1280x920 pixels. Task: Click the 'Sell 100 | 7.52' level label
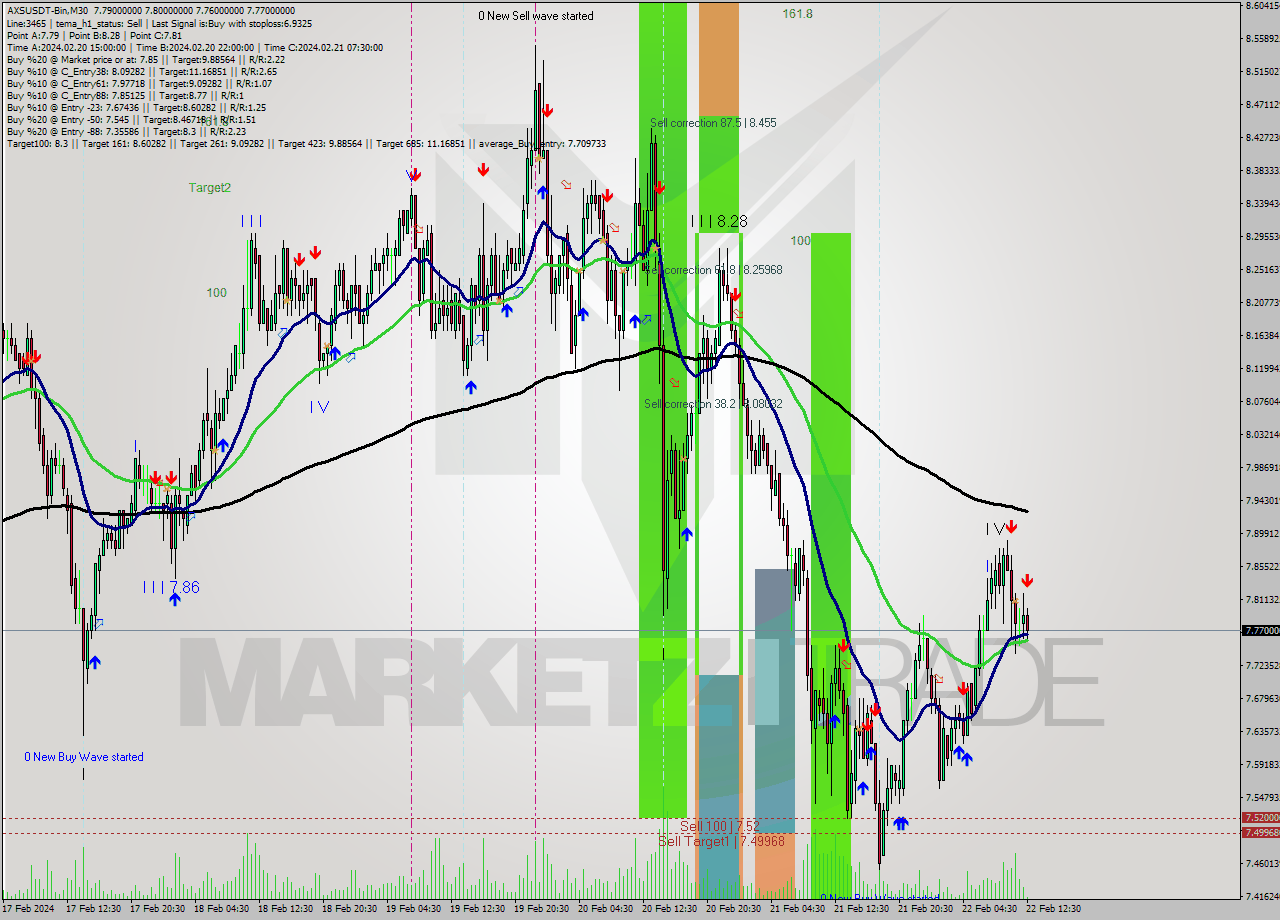pos(720,826)
